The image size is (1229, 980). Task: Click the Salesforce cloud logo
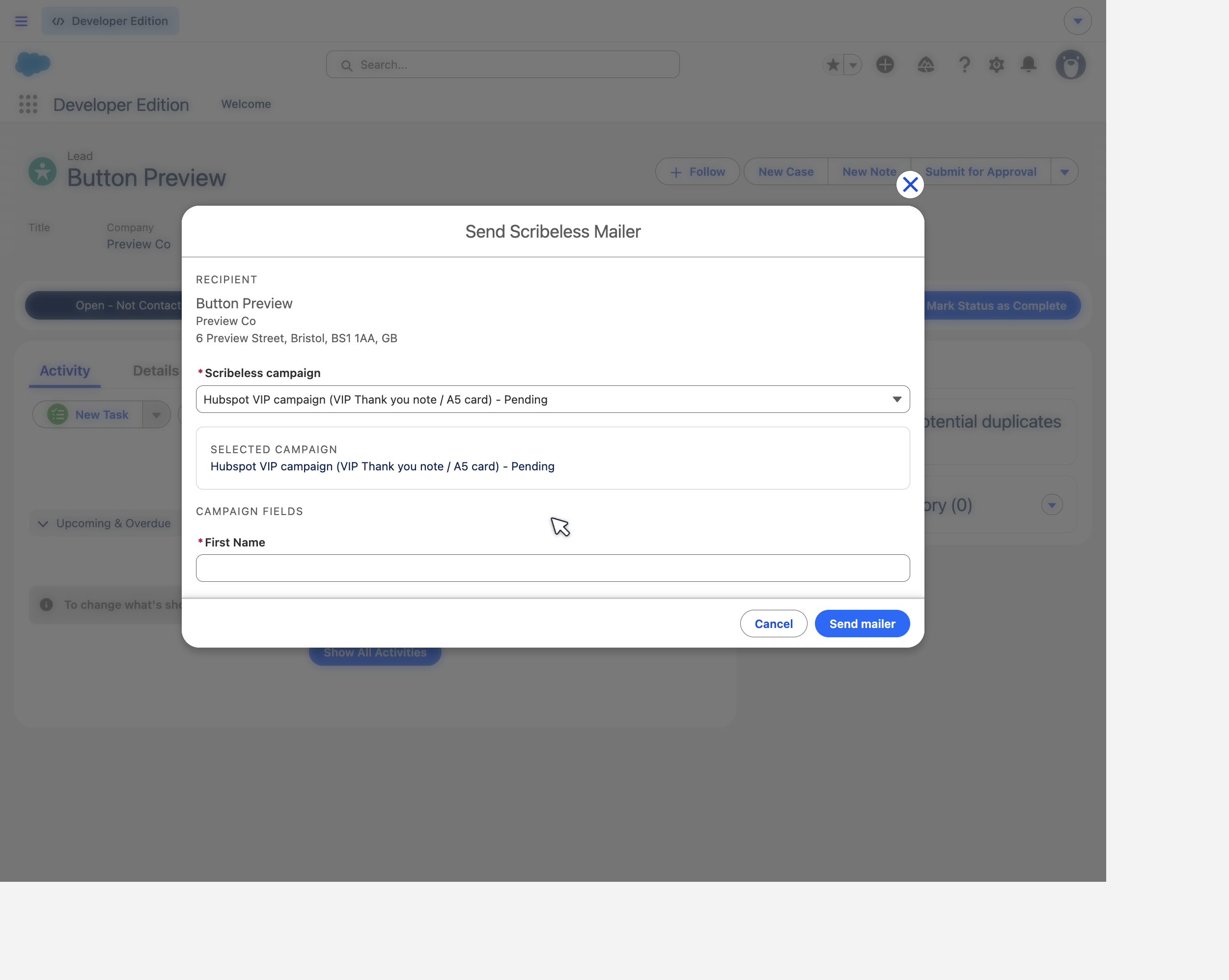click(x=32, y=64)
